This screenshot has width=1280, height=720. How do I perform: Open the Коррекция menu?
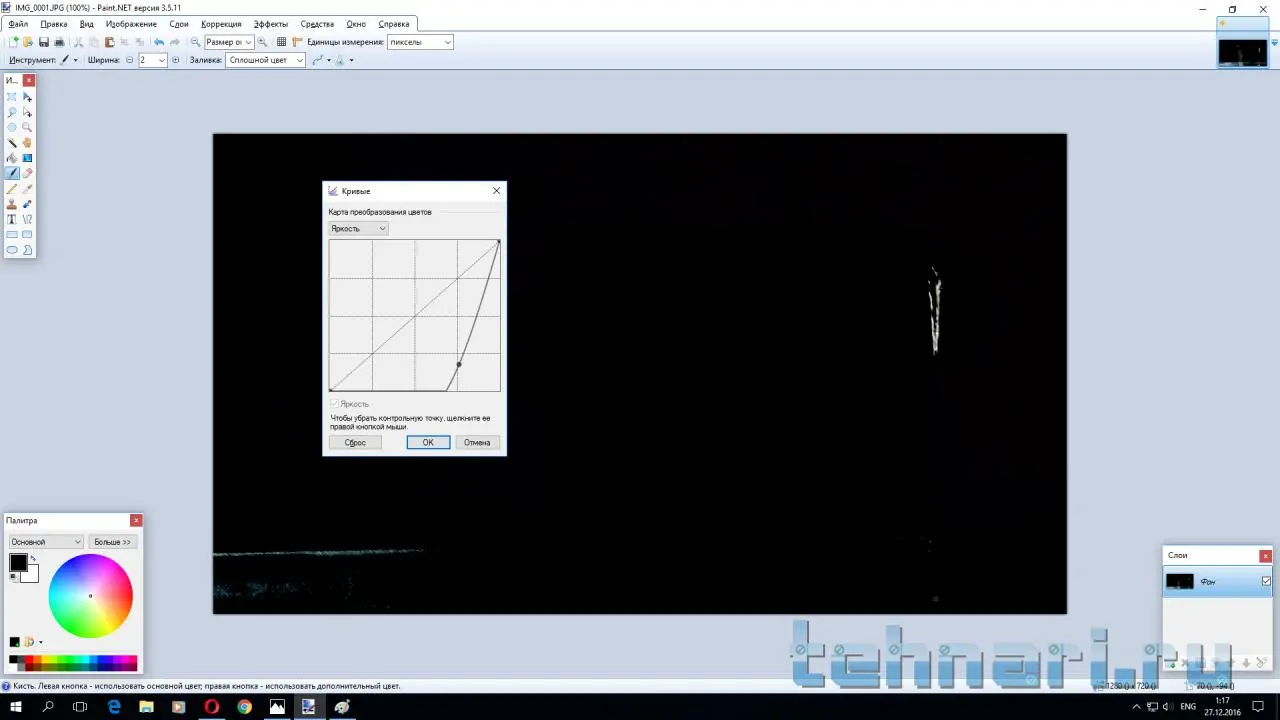(x=220, y=24)
